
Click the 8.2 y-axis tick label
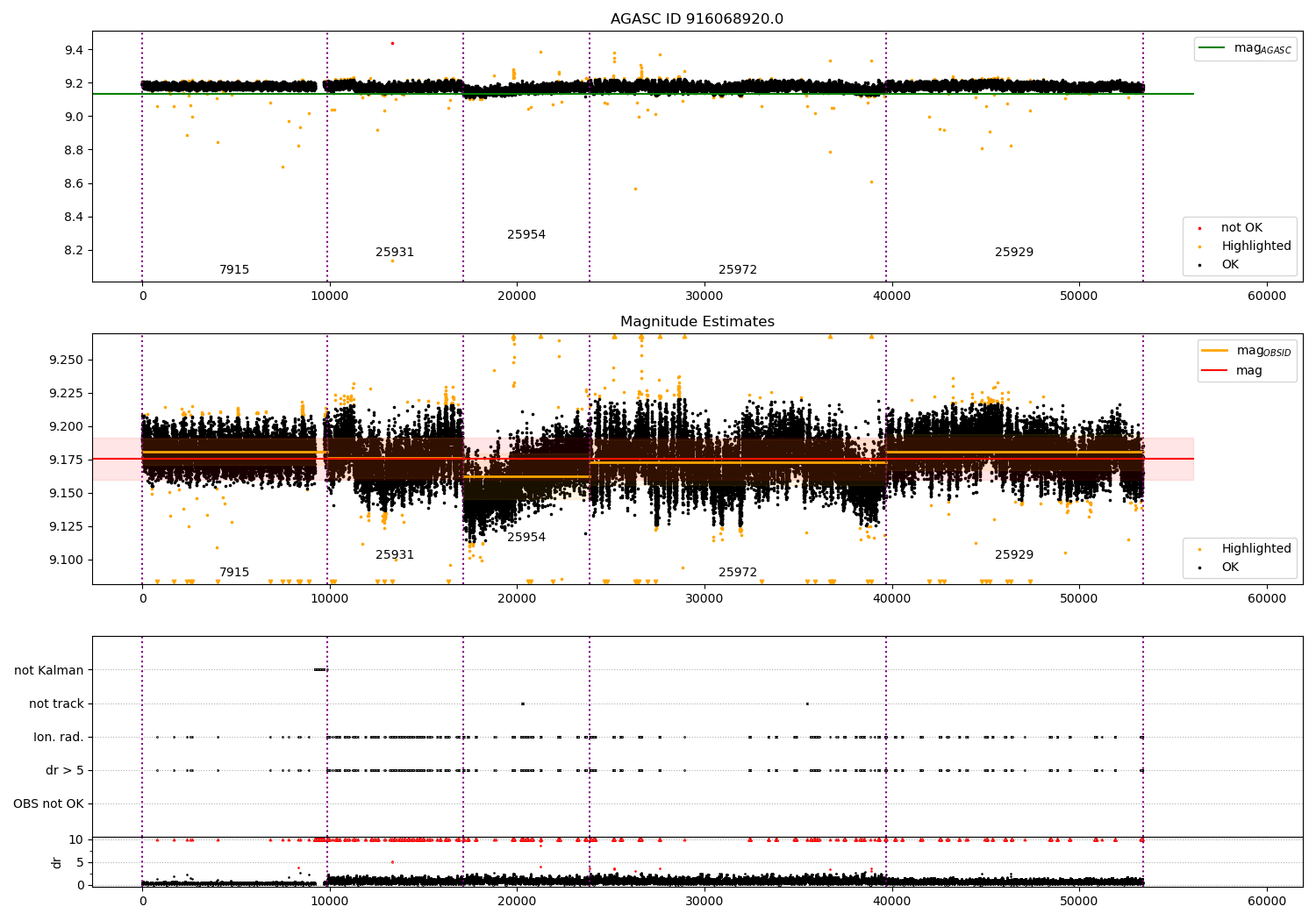(74, 250)
